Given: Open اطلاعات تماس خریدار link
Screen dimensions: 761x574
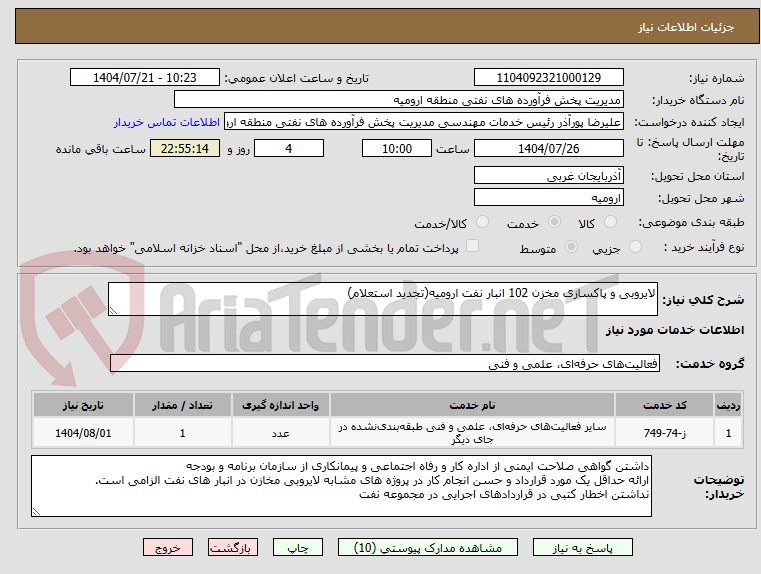Looking at the screenshot, I should click(x=166, y=122).
